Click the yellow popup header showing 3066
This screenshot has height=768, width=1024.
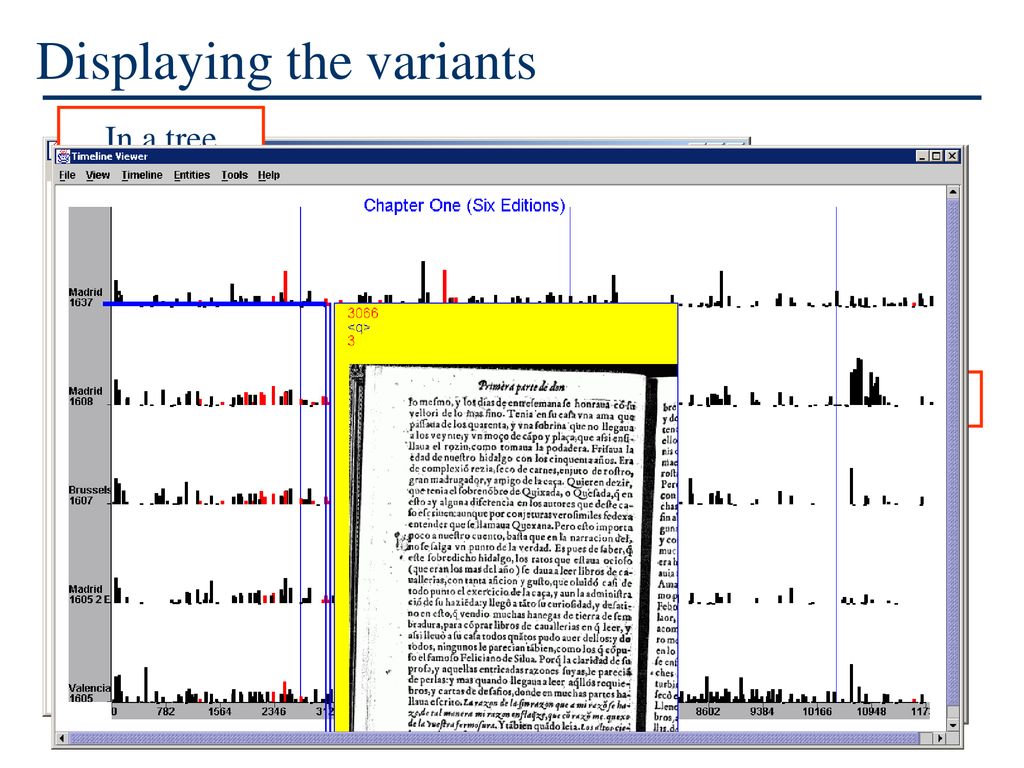click(x=506, y=332)
